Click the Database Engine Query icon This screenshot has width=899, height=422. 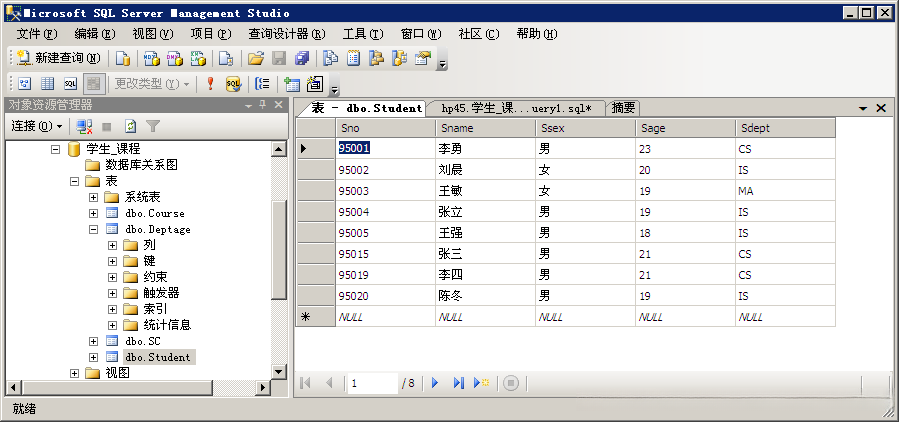123,58
